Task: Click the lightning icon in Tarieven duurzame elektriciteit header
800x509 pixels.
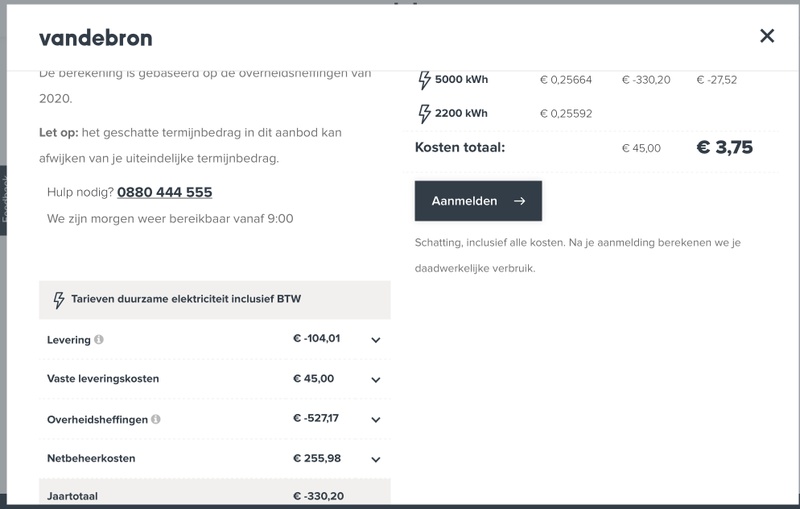Action: [x=59, y=300]
